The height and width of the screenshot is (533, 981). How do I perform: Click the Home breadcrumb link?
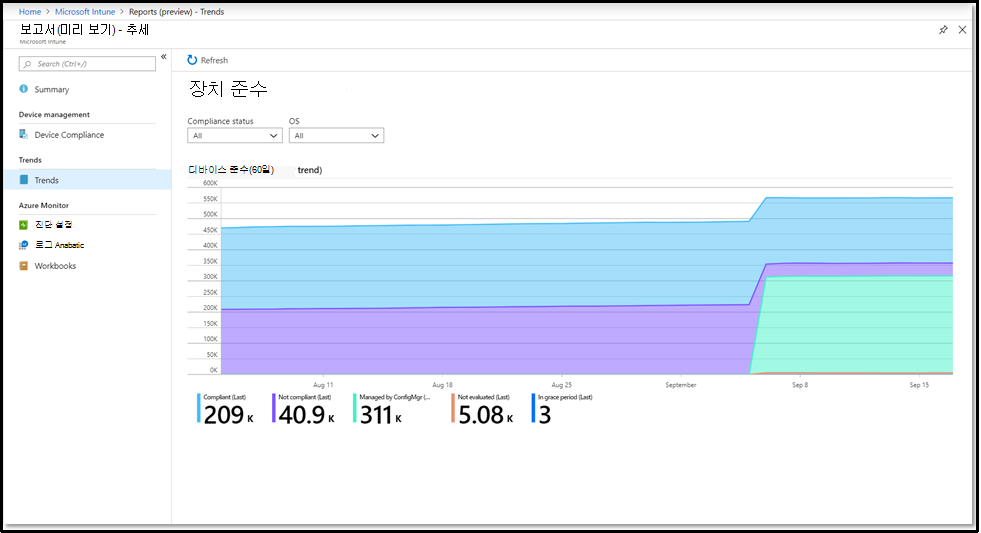(29, 12)
